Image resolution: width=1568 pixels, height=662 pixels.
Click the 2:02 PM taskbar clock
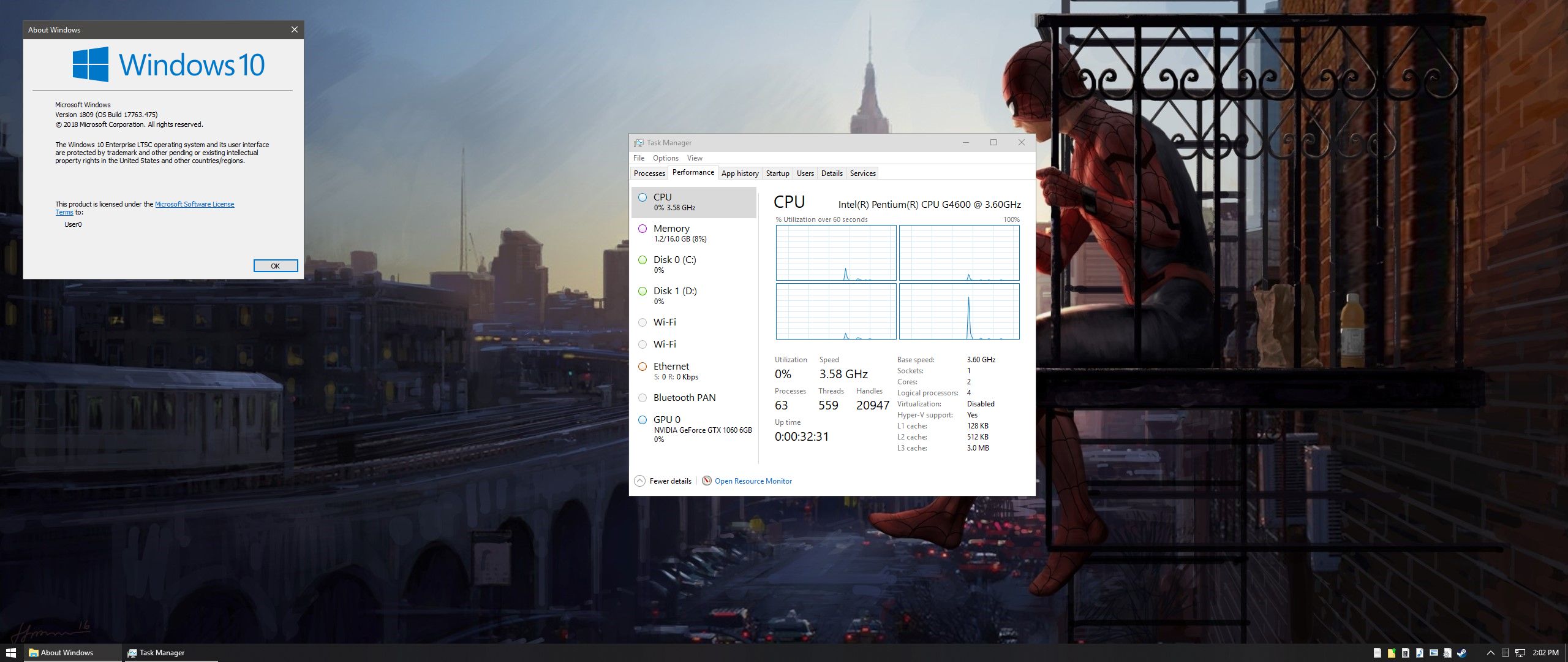point(1545,653)
